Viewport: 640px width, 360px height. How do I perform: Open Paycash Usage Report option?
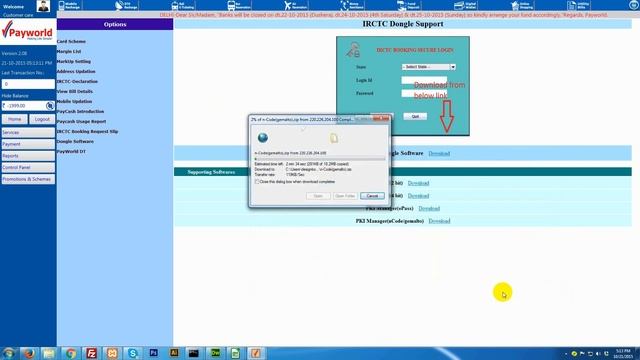click(x=82, y=122)
